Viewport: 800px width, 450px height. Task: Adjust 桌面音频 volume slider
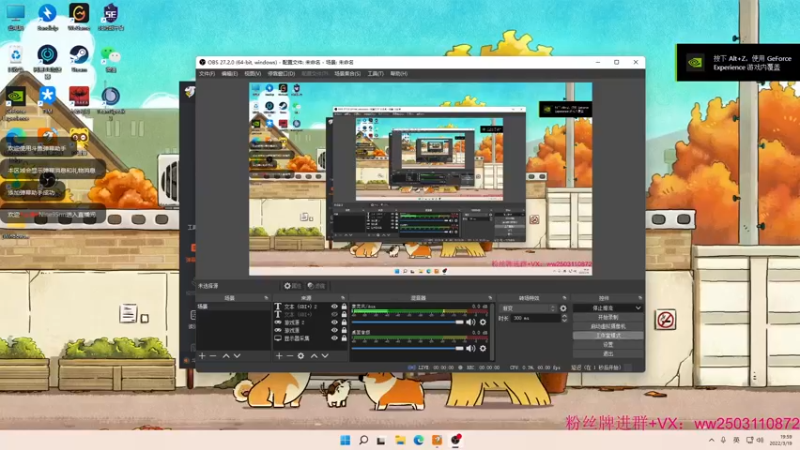pos(407,348)
